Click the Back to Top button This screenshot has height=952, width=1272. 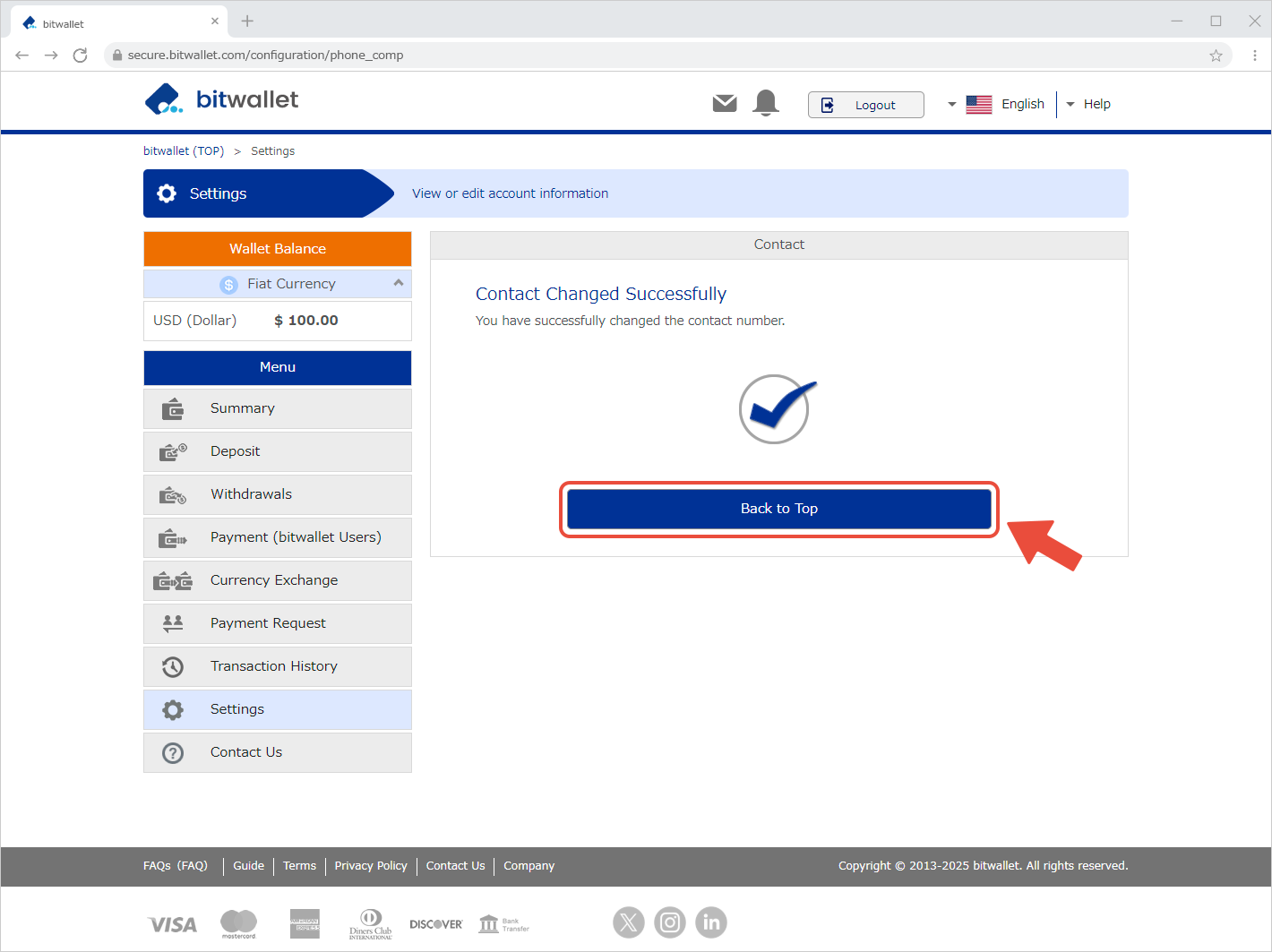click(778, 509)
